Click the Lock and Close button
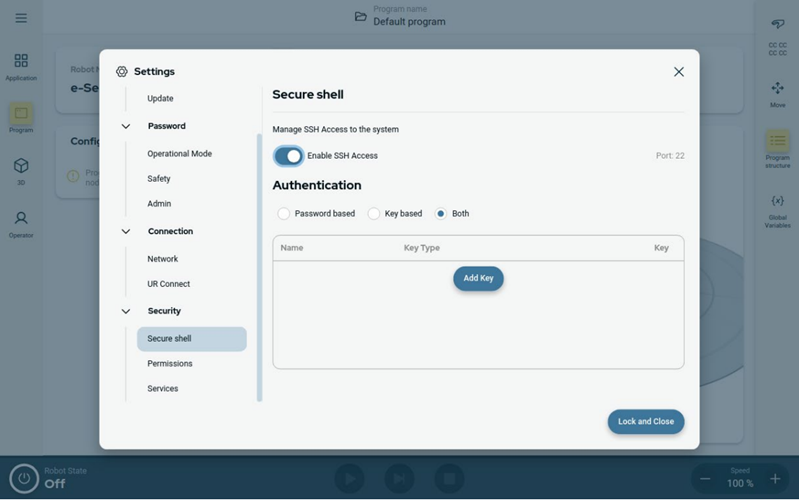The height and width of the screenshot is (500, 800). [x=645, y=421]
